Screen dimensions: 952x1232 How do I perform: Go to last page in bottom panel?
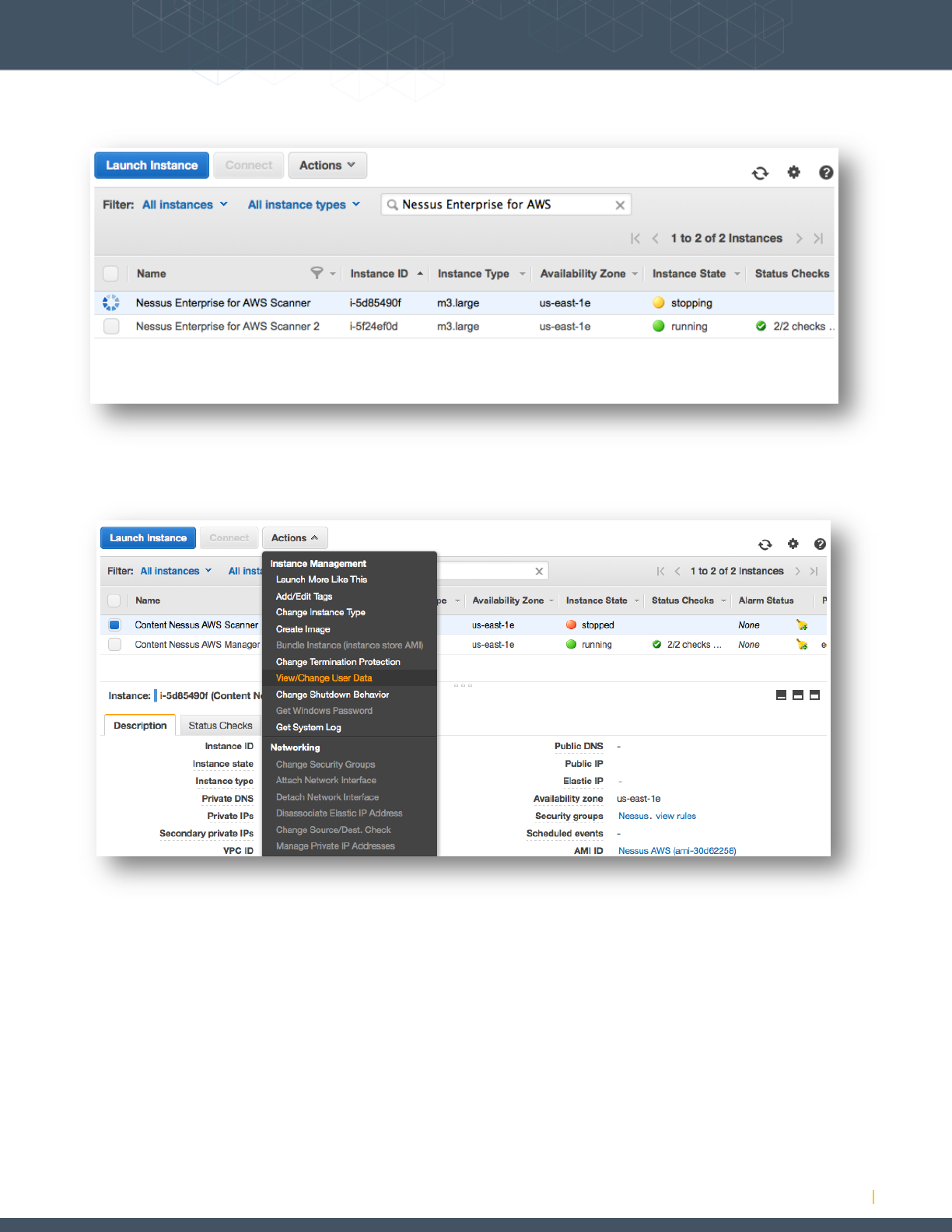coord(814,571)
